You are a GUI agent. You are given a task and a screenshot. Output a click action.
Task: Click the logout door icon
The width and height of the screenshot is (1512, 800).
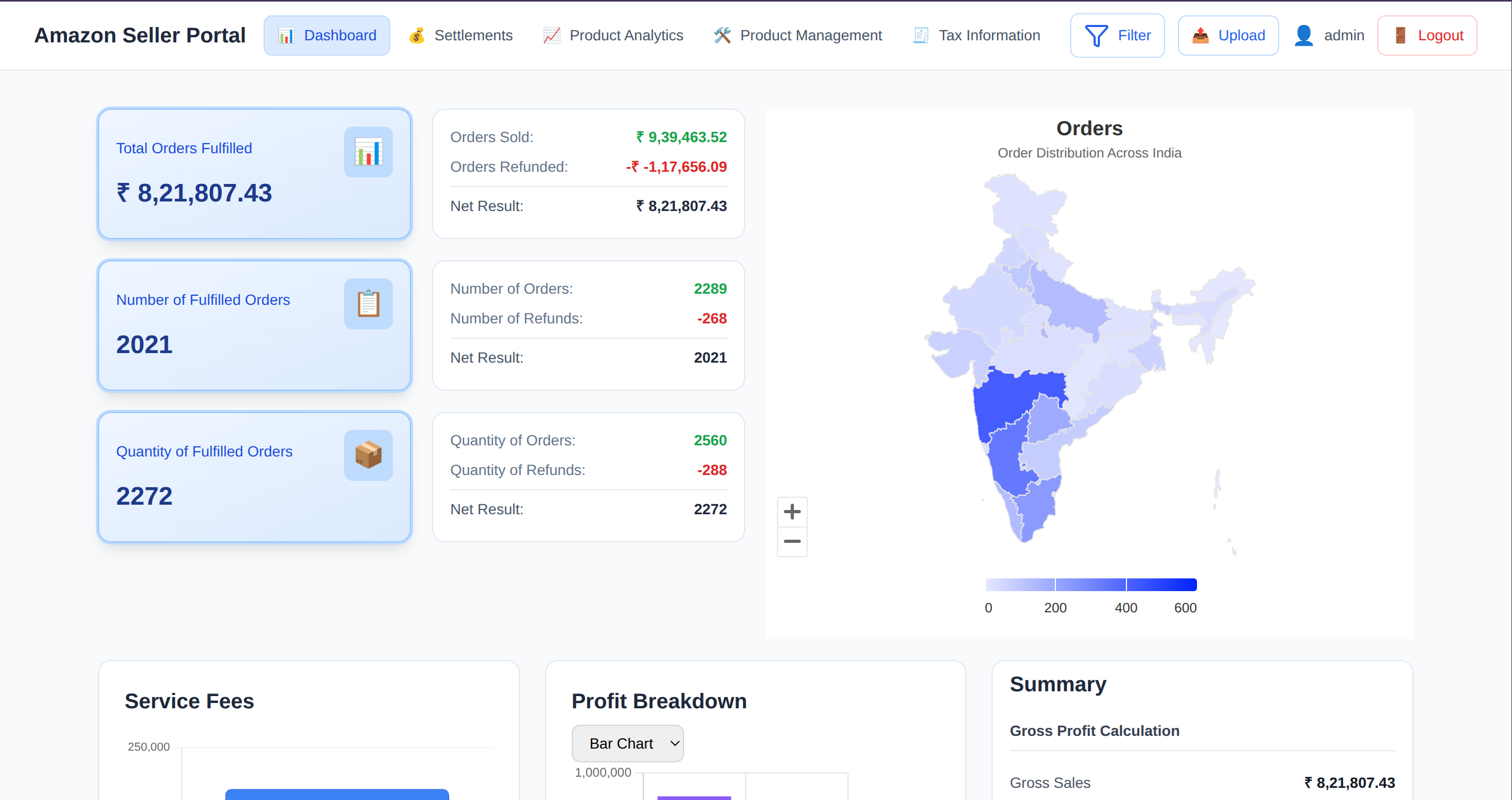pos(1400,35)
